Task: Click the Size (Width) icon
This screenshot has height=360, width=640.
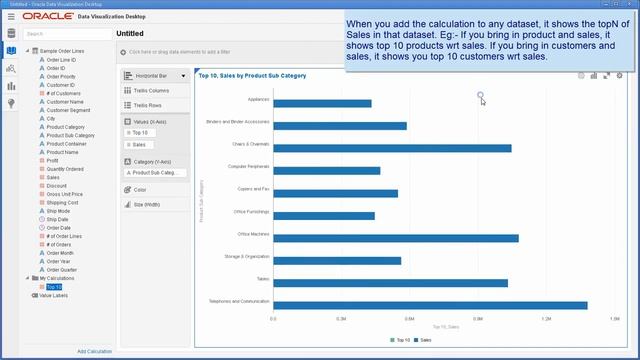Action: 128,204
